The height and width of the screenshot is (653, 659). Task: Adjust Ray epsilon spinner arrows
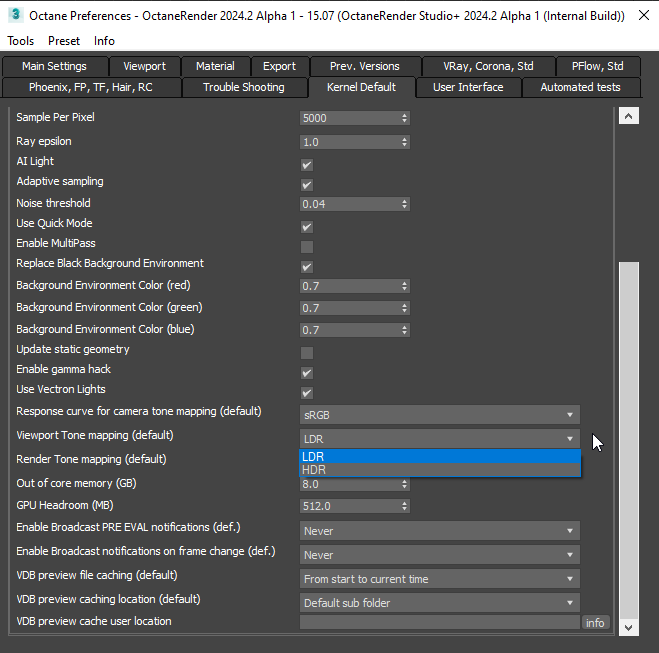pos(405,142)
